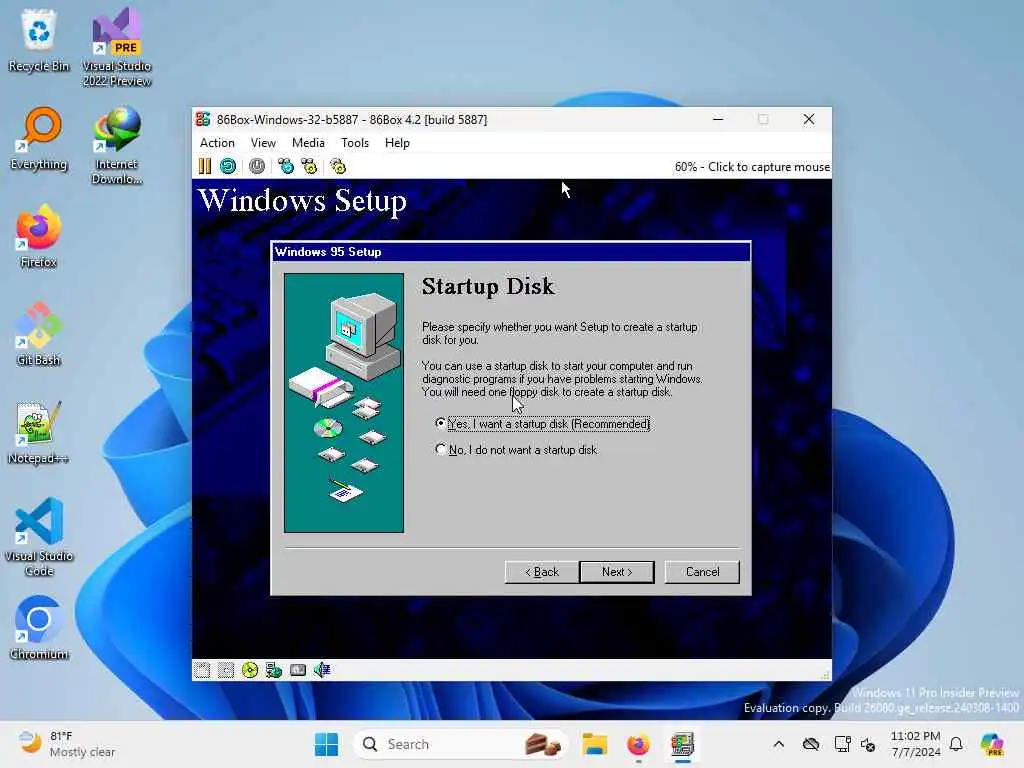Open the Everything search shortcut
The height and width of the screenshot is (768, 1024).
click(39, 138)
